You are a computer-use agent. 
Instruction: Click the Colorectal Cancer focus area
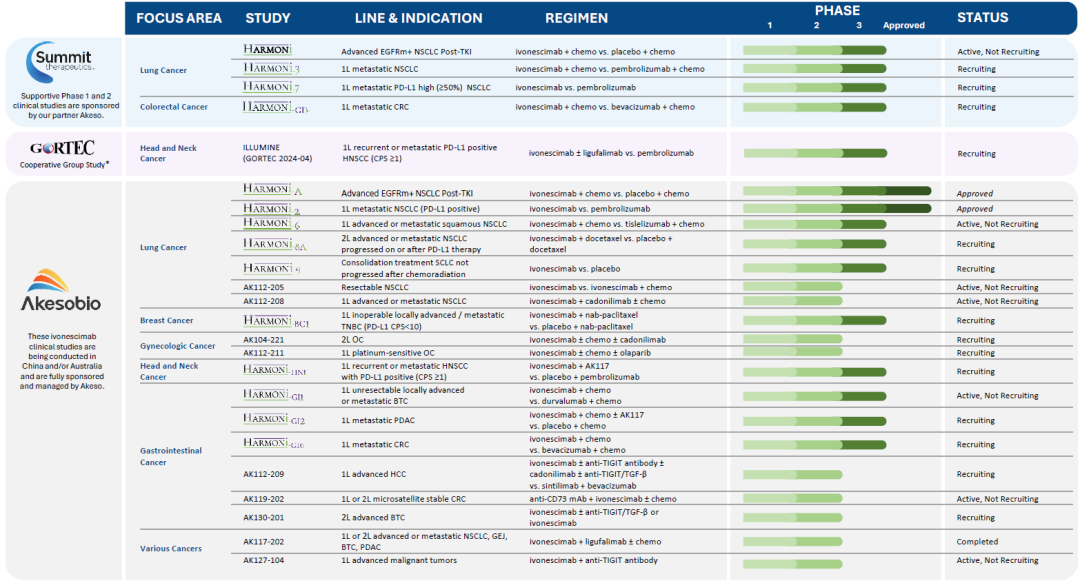tap(174, 107)
